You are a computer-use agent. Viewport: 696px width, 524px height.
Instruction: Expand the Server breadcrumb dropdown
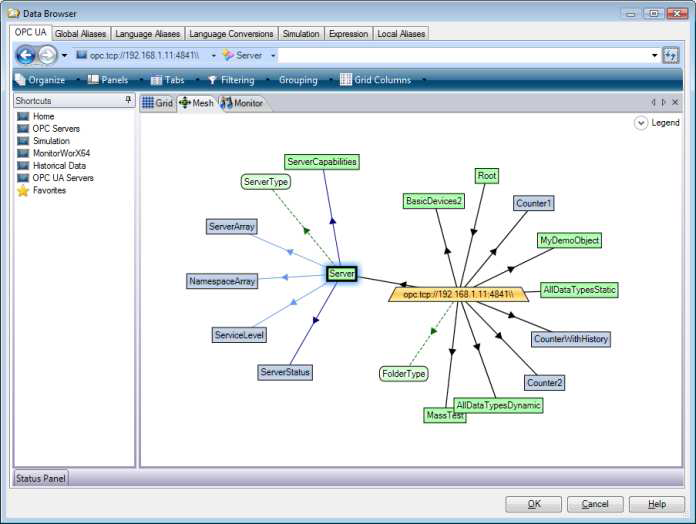coord(273,56)
